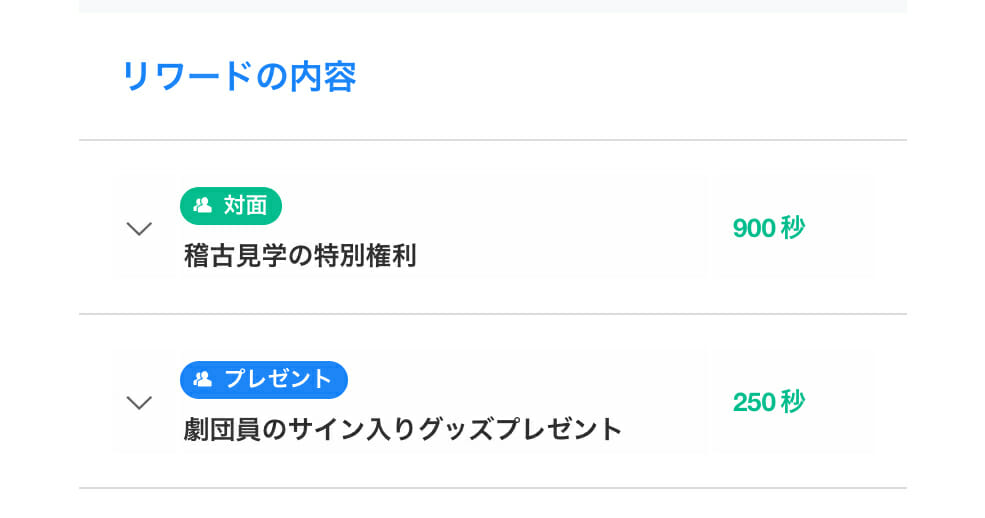Open the 劇団員のサイン入りグッズプレゼント reward title
The height and width of the screenshot is (518, 985).
tap(403, 430)
